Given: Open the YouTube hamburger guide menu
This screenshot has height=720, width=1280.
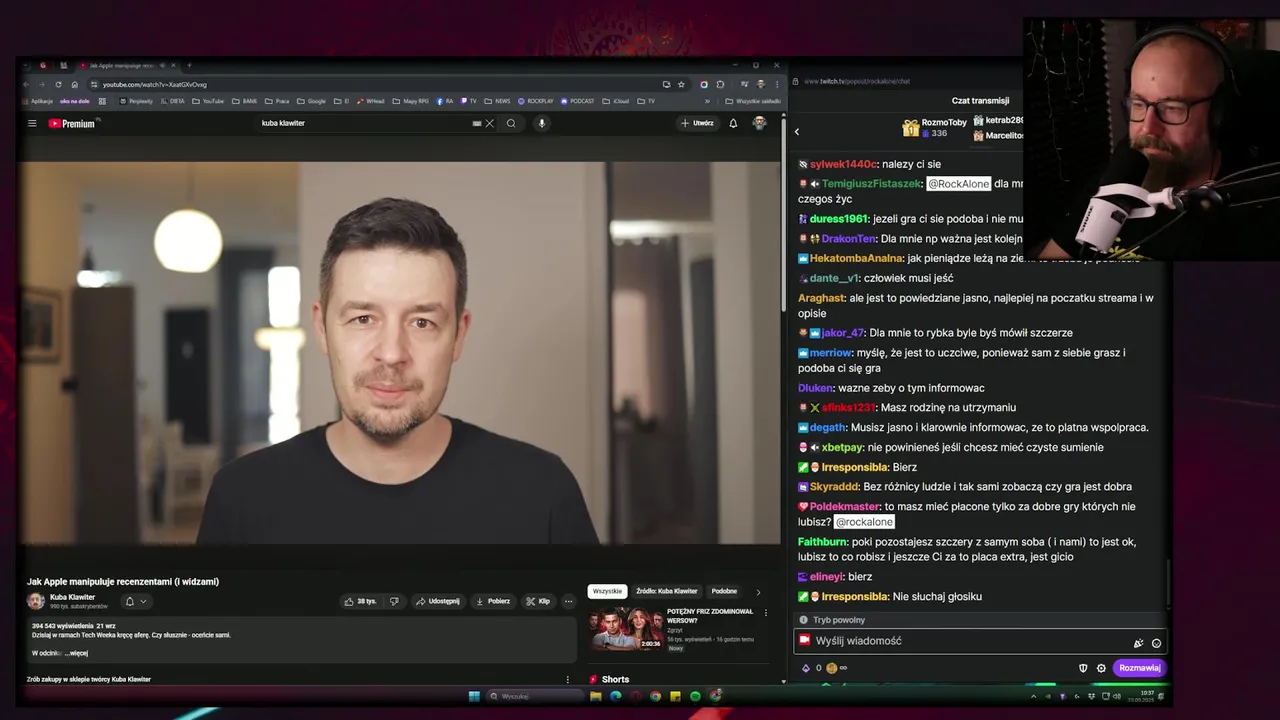Looking at the screenshot, I should (x=32, y=124).
